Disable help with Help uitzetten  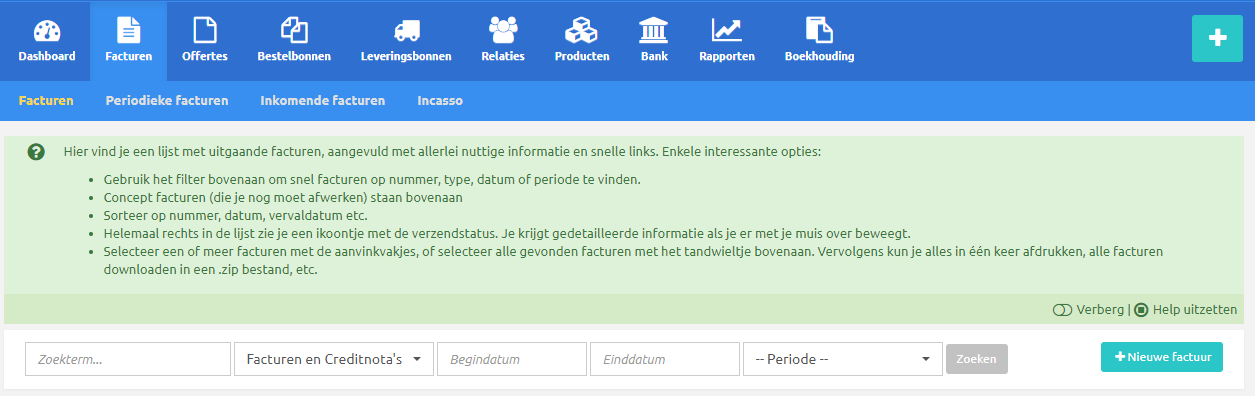(1186, 310)
